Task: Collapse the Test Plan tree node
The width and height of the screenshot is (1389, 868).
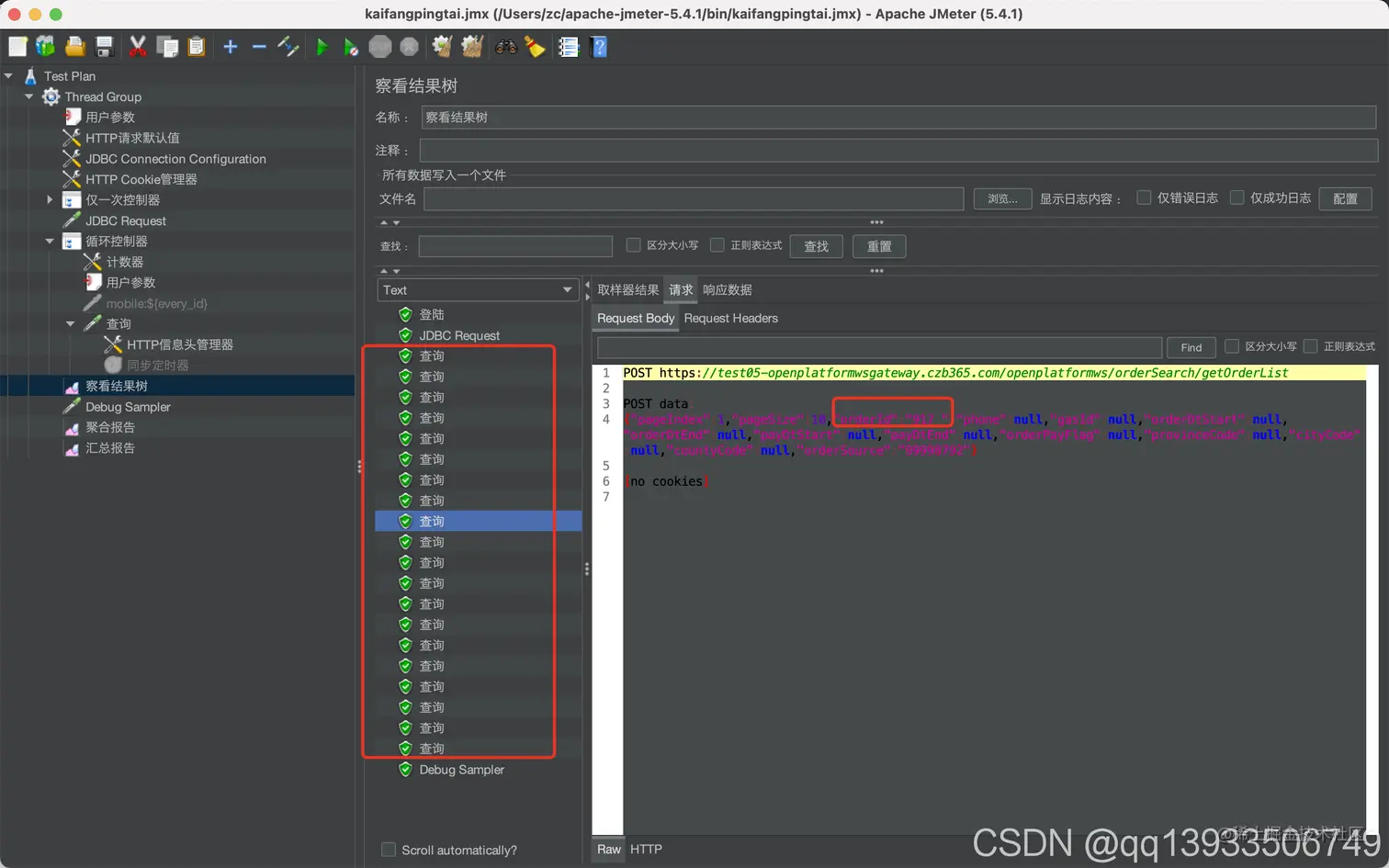Action: point(8,76)
